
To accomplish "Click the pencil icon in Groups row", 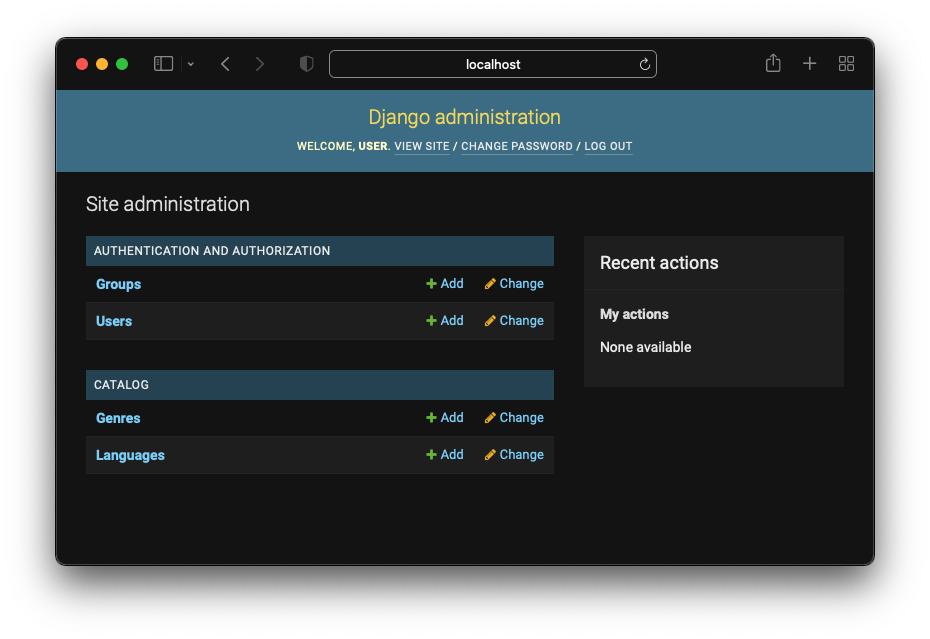I will coord(490,284).
